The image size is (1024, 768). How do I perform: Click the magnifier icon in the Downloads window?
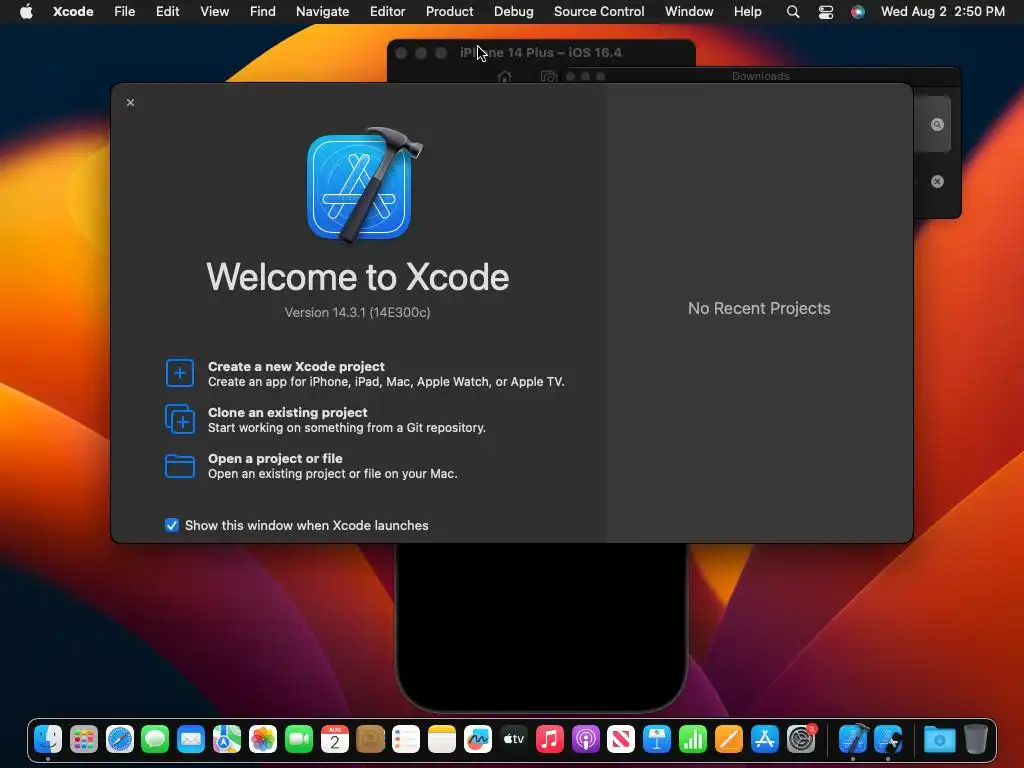tap(937, 124)
